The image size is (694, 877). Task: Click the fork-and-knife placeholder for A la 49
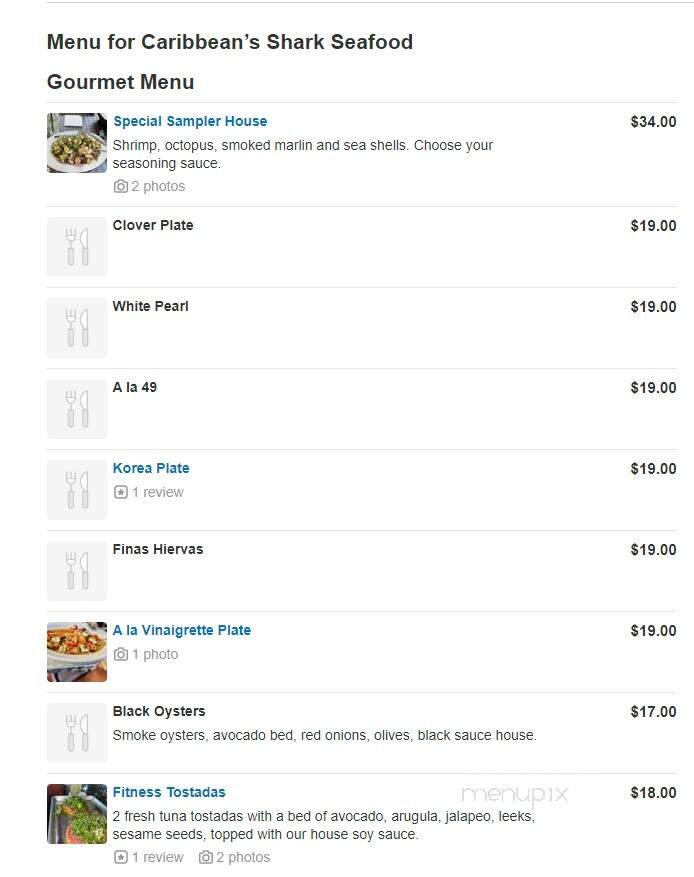(77, 408)
